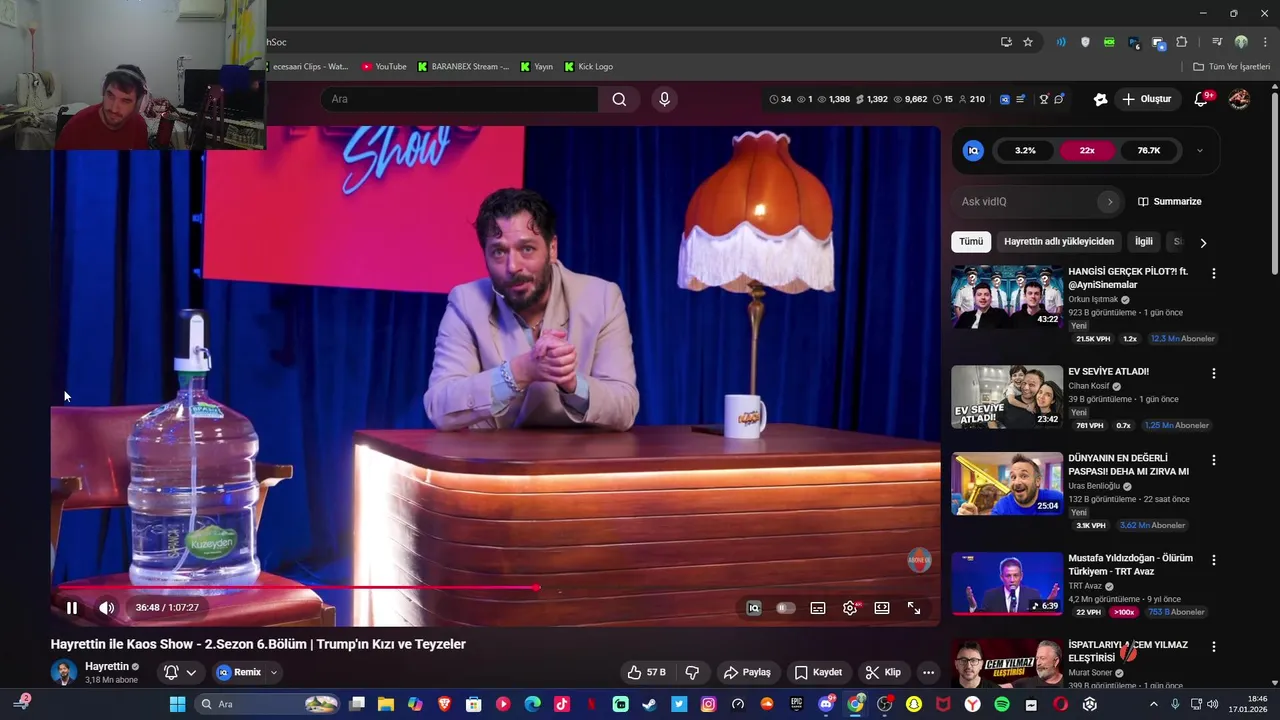Viewport: 1280px width, 720px height.
Task: Open the account avatar menu
Action: (1239, 99)
